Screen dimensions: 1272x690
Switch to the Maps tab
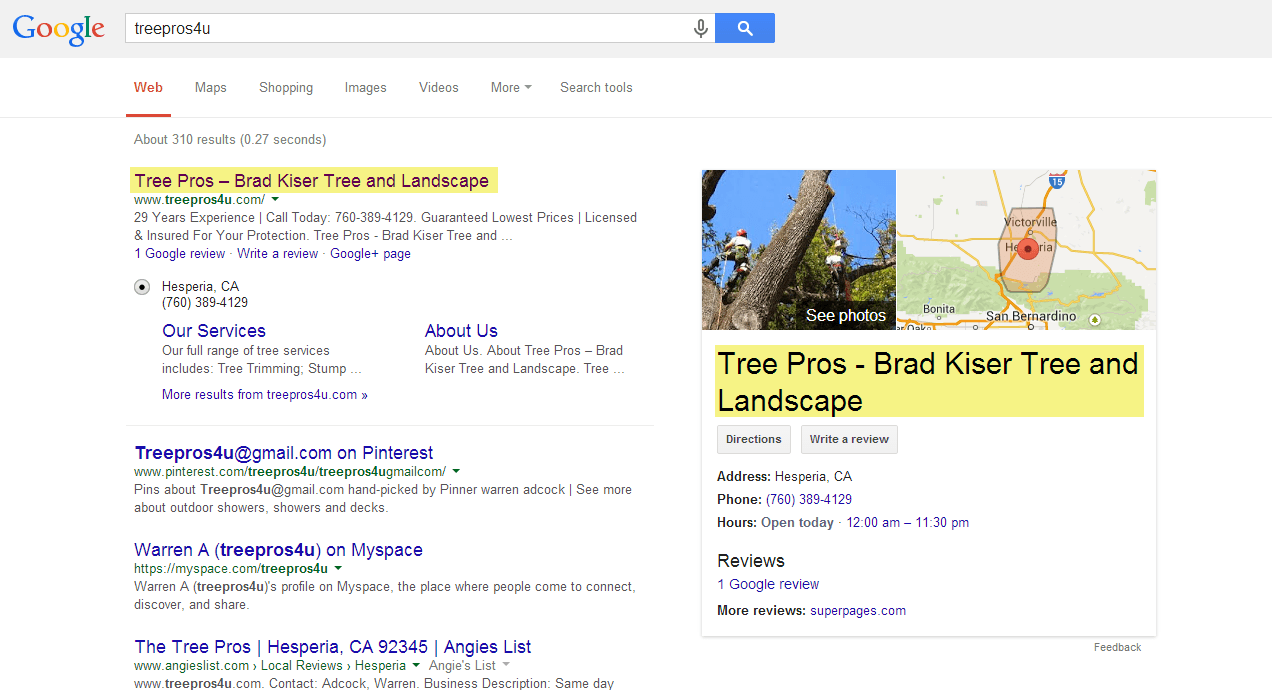click(211, 88)
